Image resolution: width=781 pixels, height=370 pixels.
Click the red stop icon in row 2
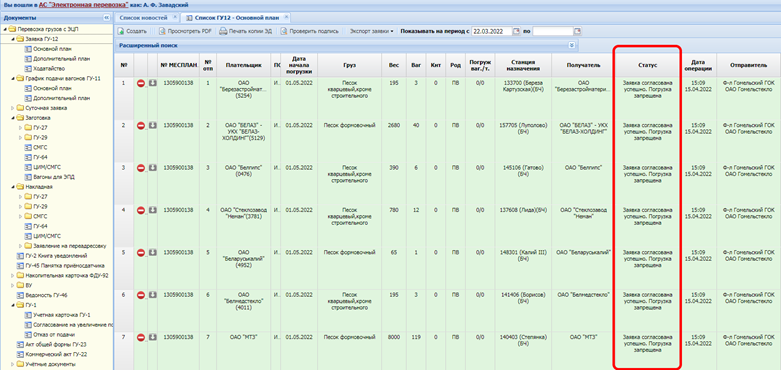pyautogui.click(x=140, y=125)
